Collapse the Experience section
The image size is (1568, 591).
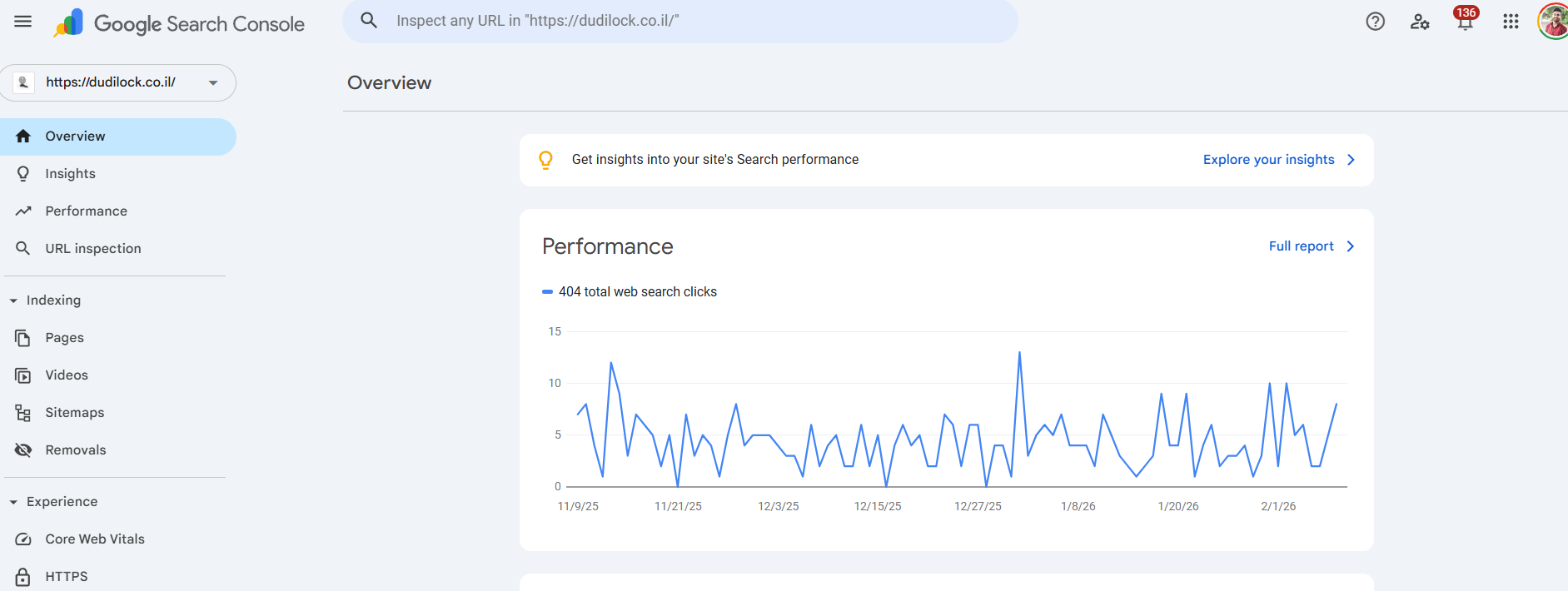point(13,502)
